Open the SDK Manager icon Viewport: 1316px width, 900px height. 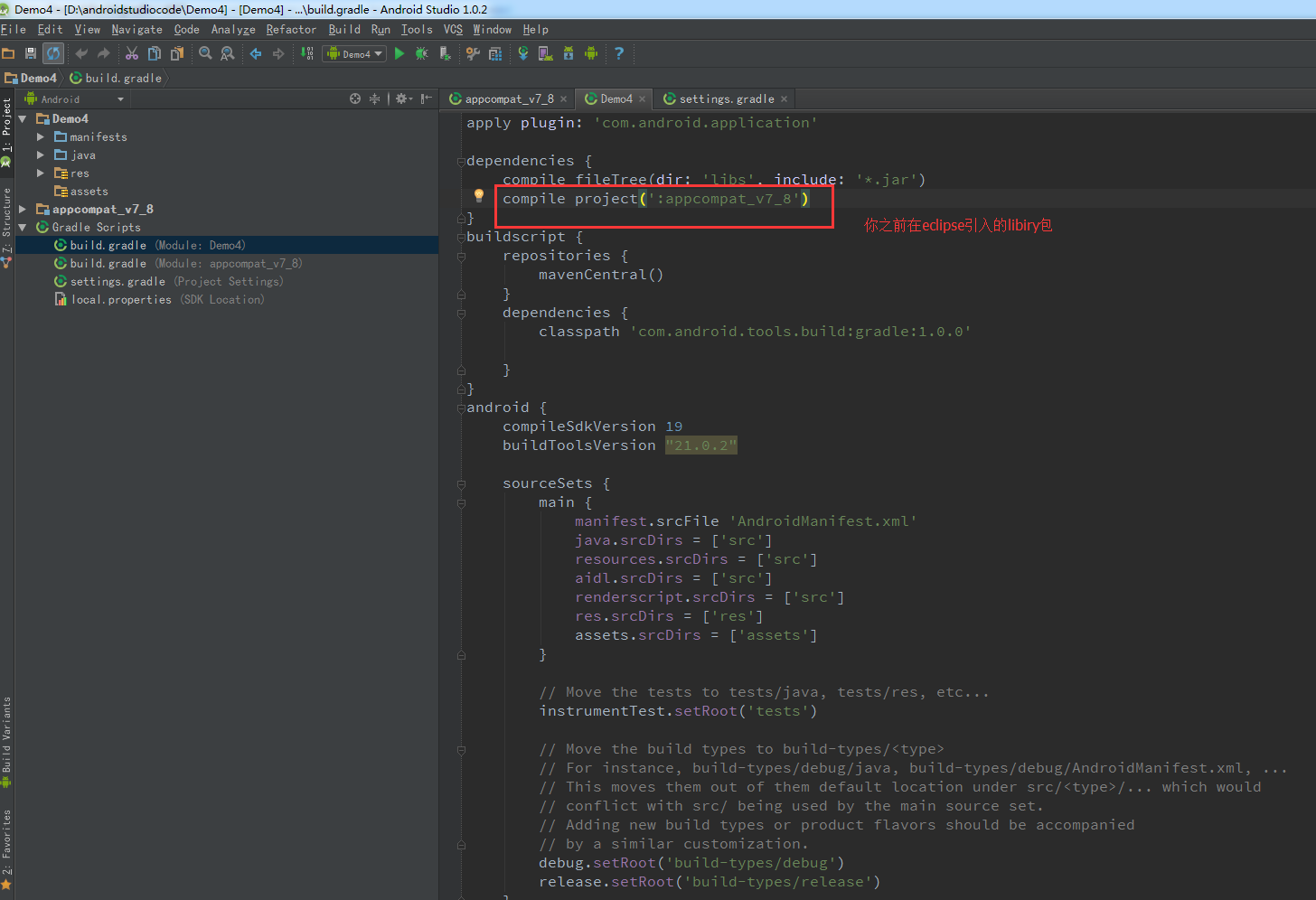click(569, 53)
